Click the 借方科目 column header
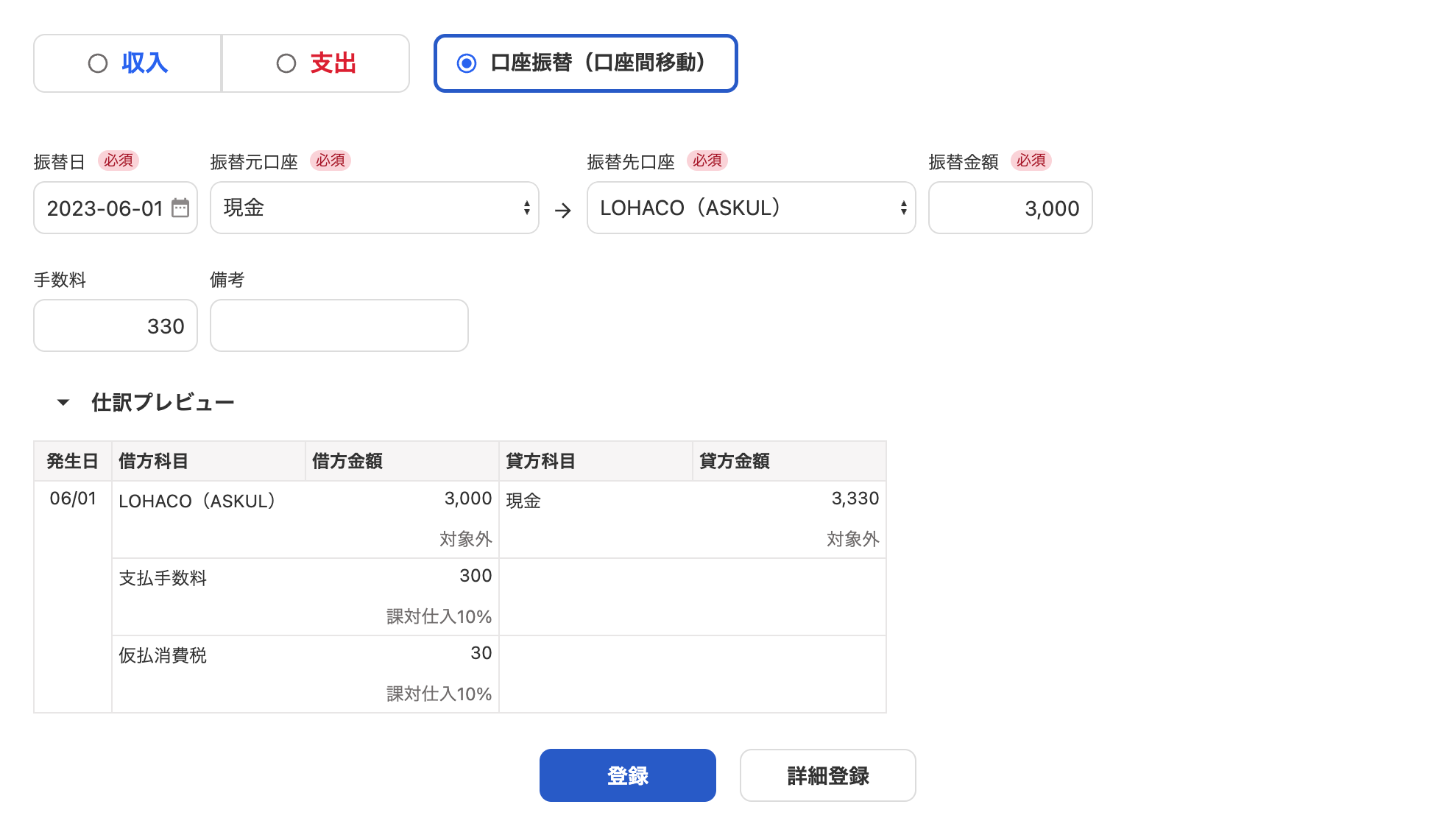 pyautogui.click(x=208, y=461)
